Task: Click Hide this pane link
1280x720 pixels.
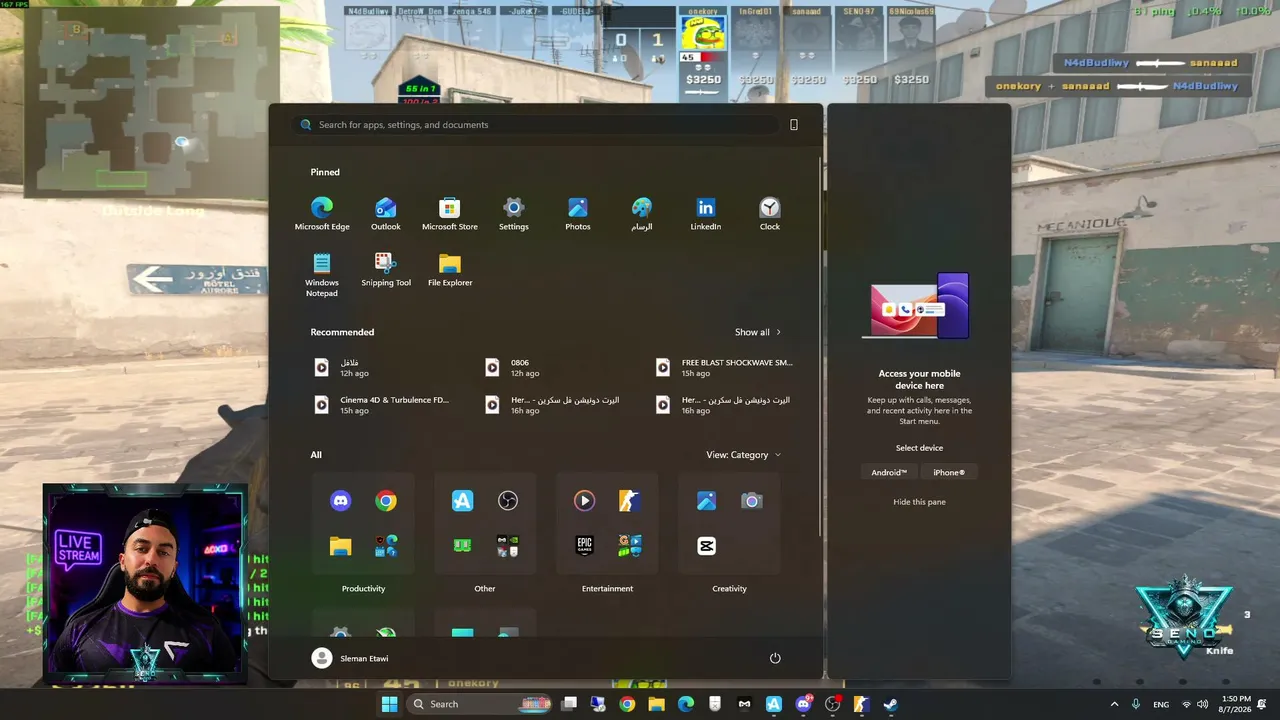Action: point(919,502)
